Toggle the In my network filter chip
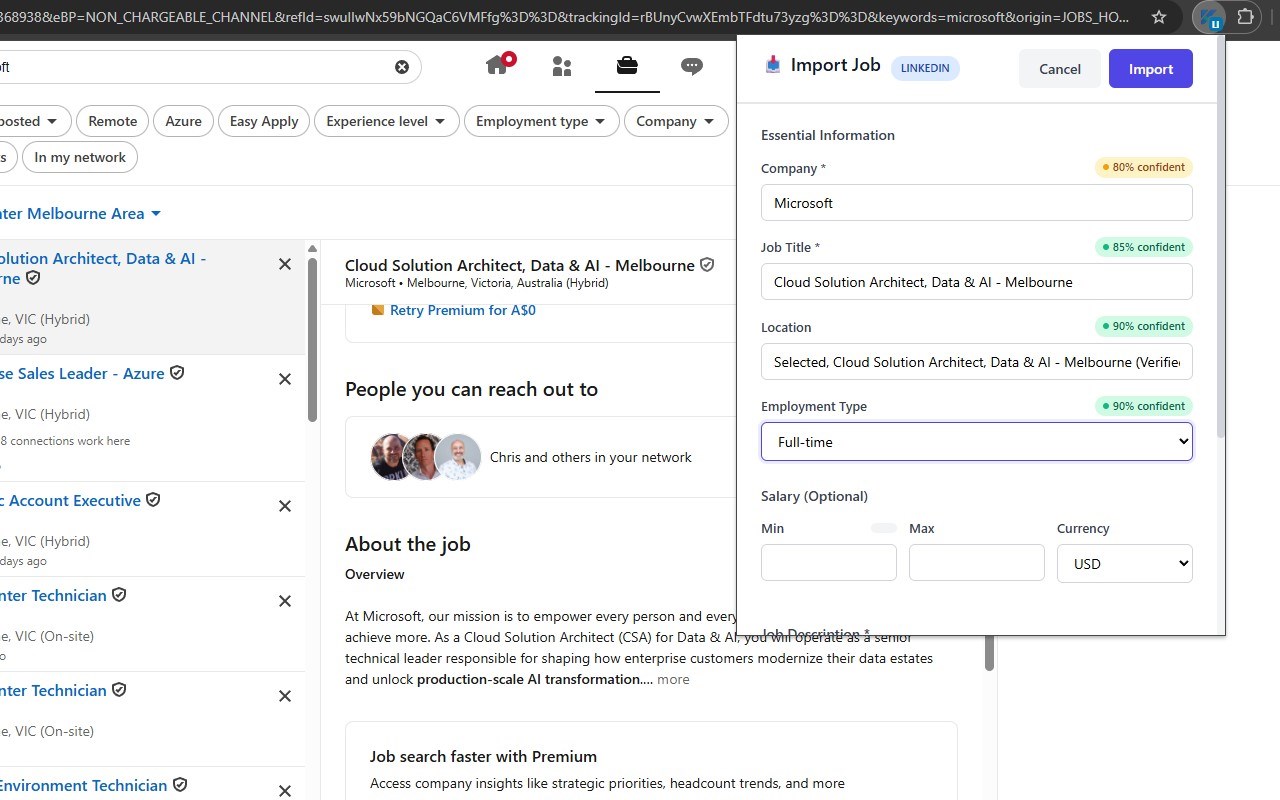The width and height of the screenshot is (1280, 800). pyautogui.click(x=80, y=157)
